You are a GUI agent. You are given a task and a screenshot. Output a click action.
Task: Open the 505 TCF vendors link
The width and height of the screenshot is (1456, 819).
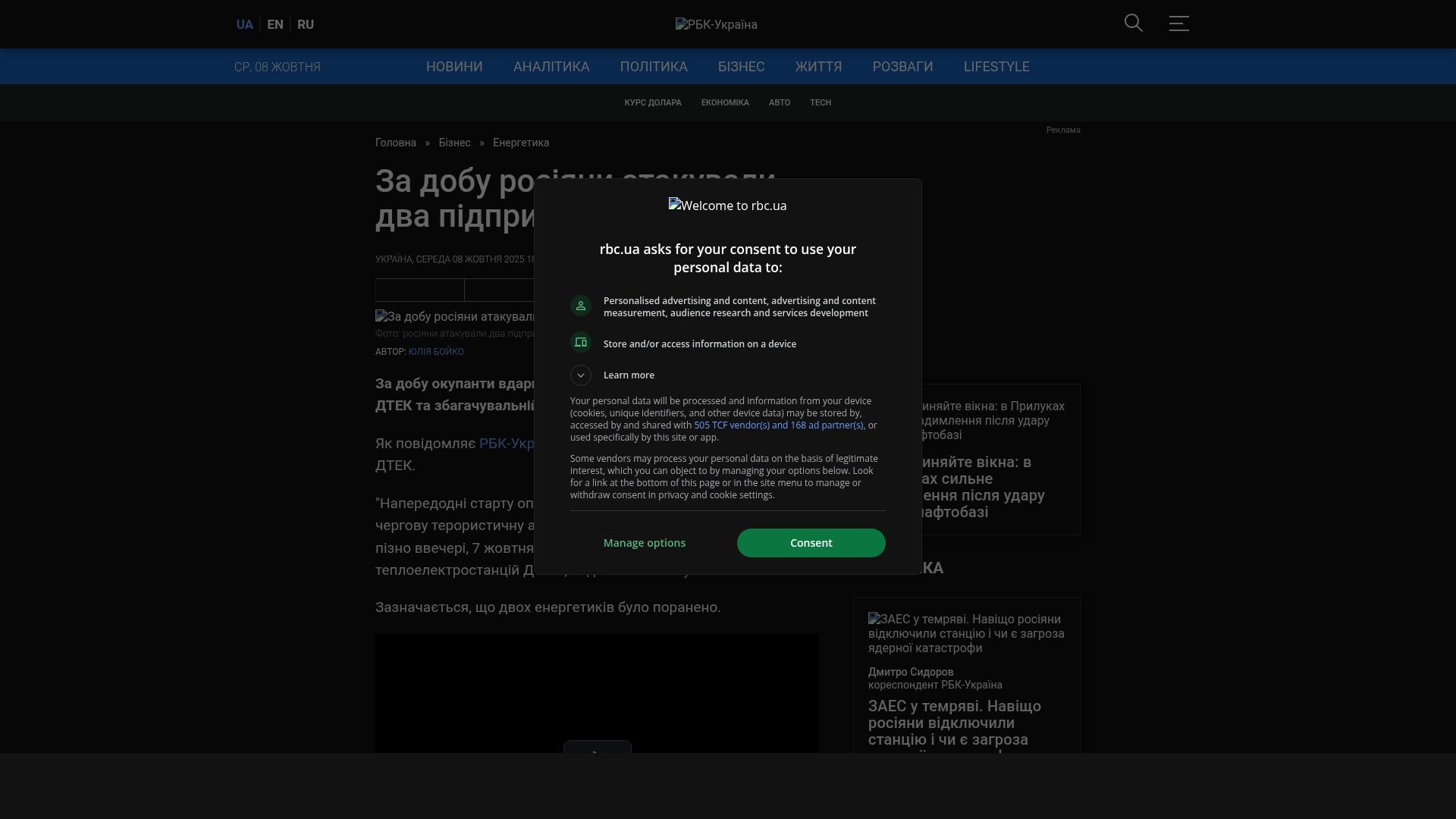pos(778,425)
